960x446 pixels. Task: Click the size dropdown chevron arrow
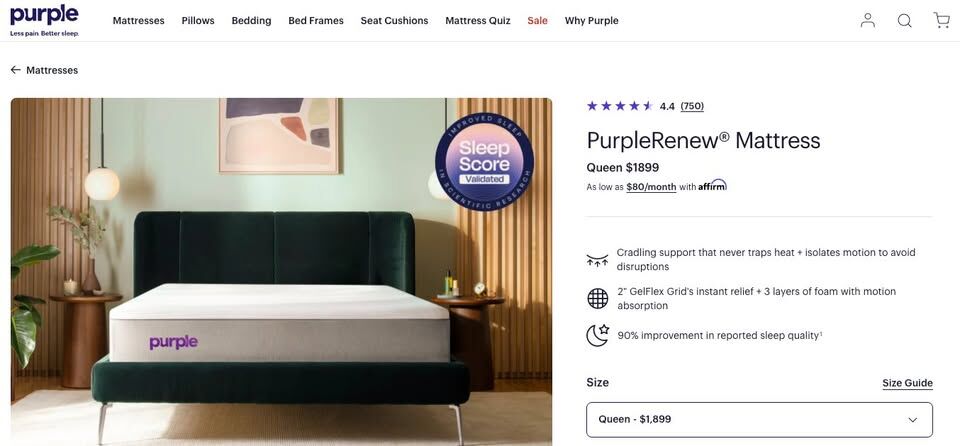(x=913, y=420)
